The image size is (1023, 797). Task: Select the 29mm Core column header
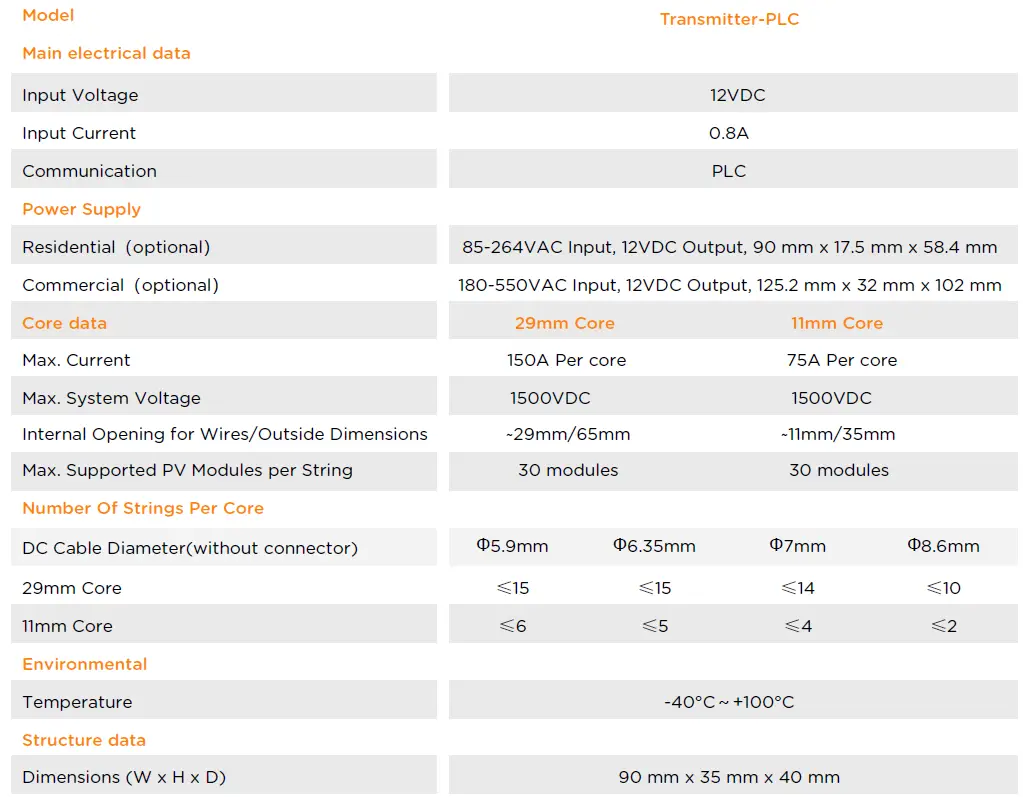pyautogui.click(x=564, y=323)
